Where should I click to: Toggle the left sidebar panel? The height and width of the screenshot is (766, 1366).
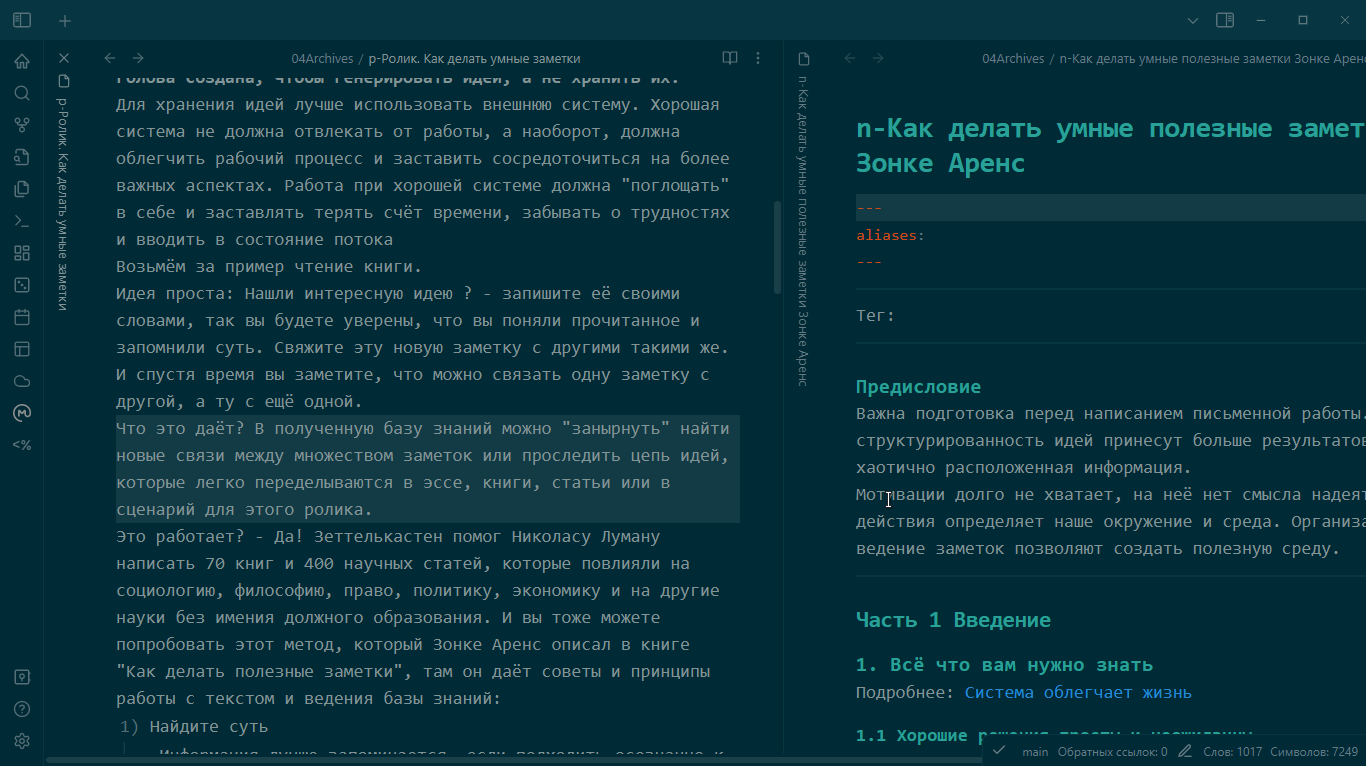click(x=22, y=20)
